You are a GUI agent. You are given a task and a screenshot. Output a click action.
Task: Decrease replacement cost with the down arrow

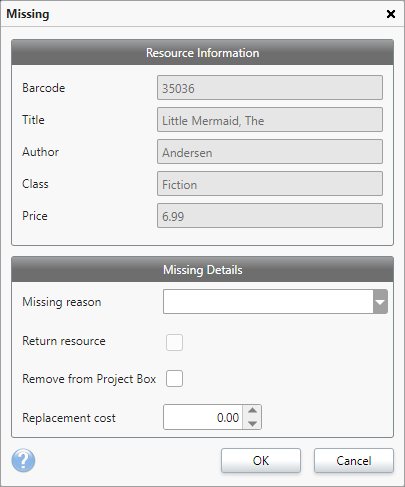tap(252, 423)
